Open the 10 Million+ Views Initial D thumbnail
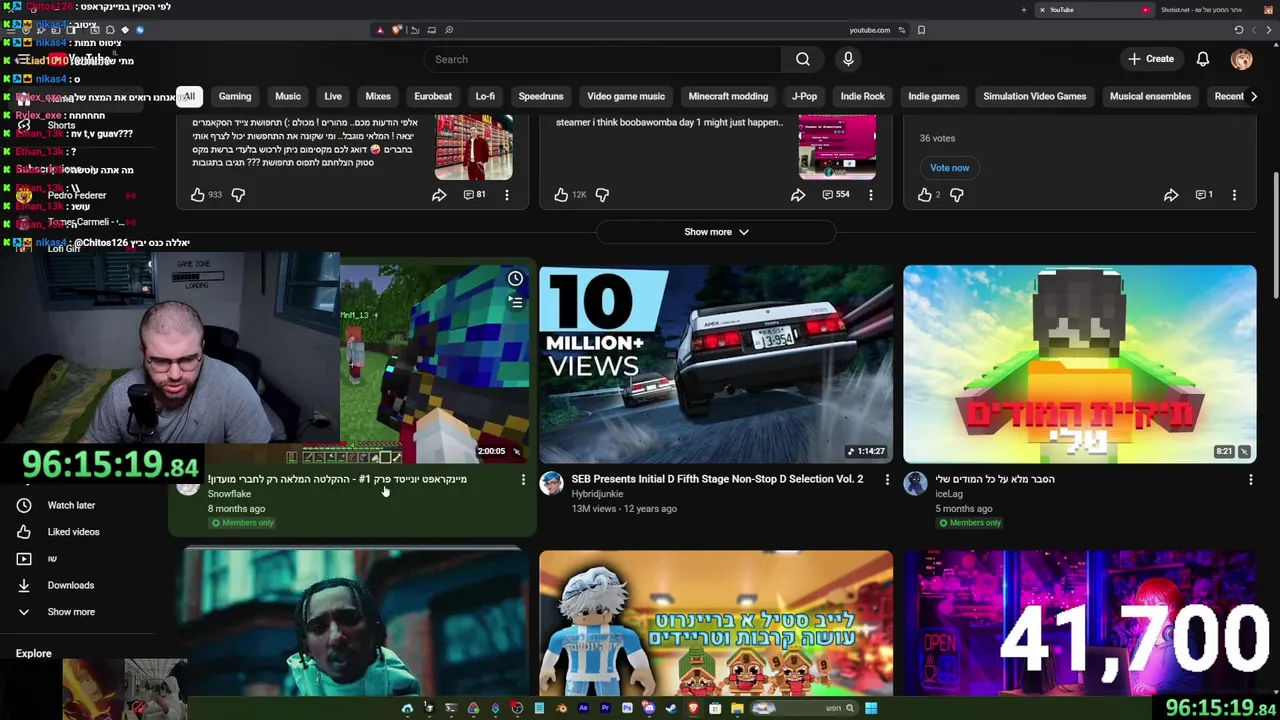 coord(716,364)
